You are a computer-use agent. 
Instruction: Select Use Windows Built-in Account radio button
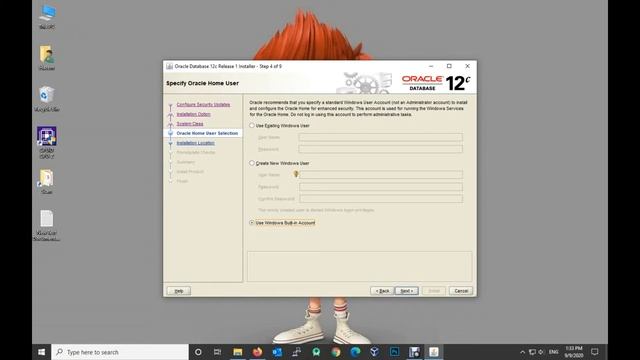pyautogui.click(x=252, y=223)
